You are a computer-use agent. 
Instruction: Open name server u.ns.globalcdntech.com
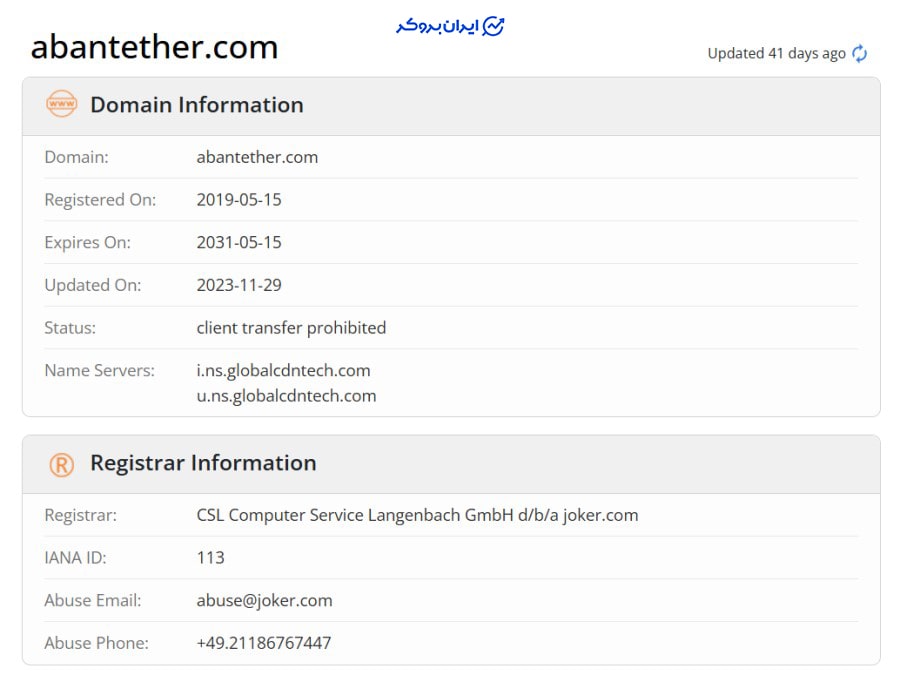[x=286, y=395]
